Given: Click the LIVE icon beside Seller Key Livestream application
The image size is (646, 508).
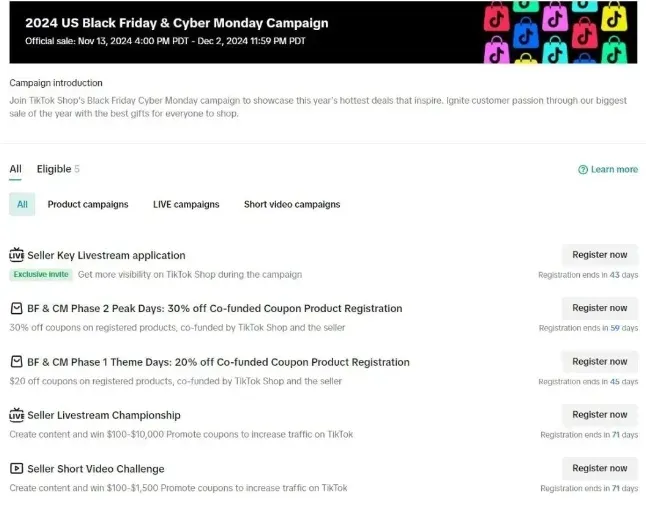Looking at the screenshot, I should (x=16, y=255).
